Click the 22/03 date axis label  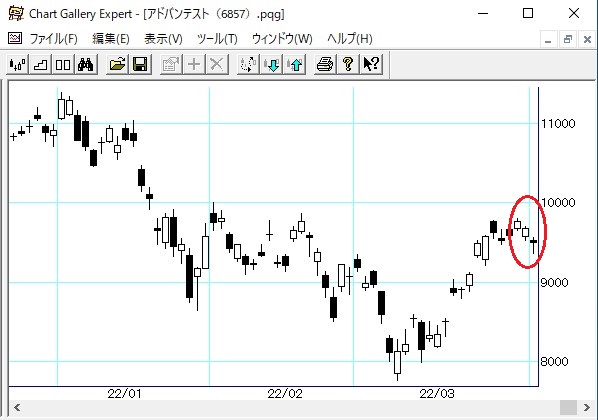(x=437, y=394)
